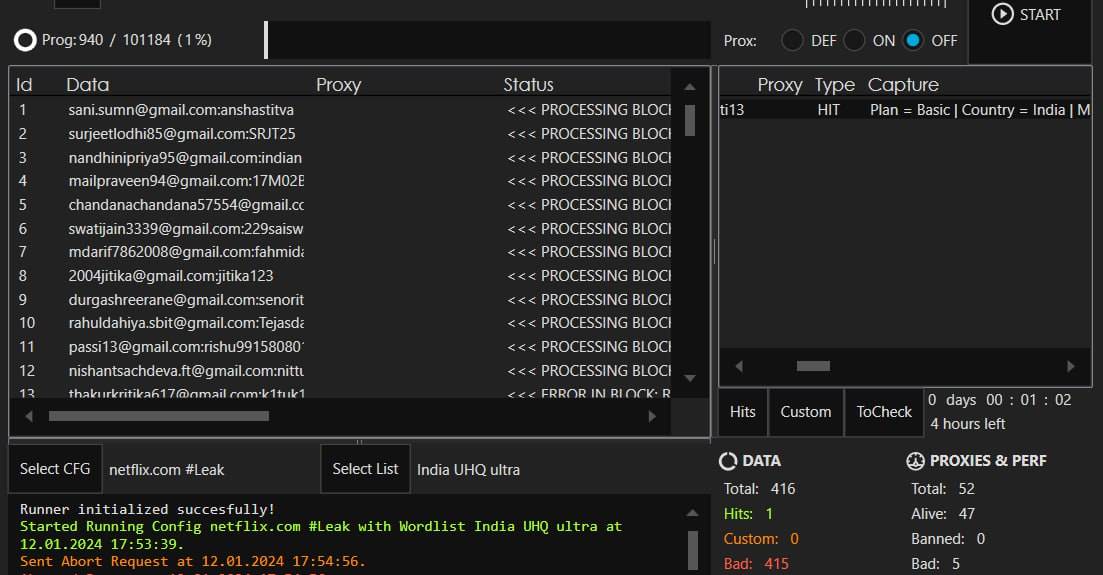Click the data table vertical scrollbar thumb
This screenshot has width=1103, height=575.
(x=690, y=120)
